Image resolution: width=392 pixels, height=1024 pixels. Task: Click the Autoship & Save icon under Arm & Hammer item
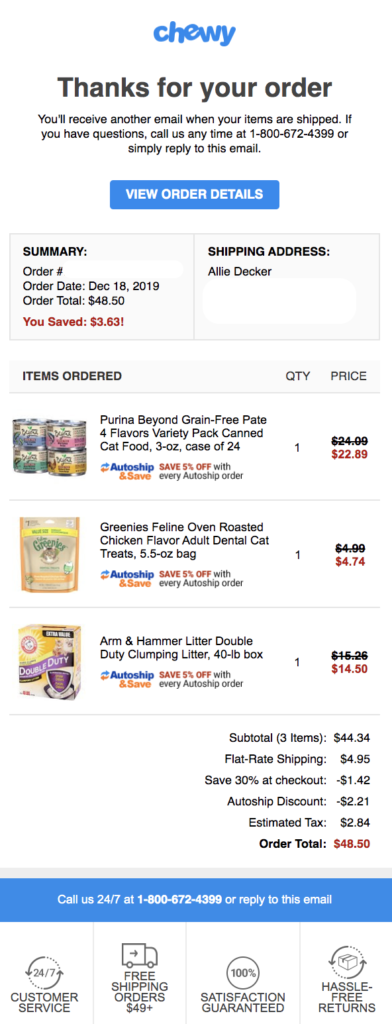point(127,679)
